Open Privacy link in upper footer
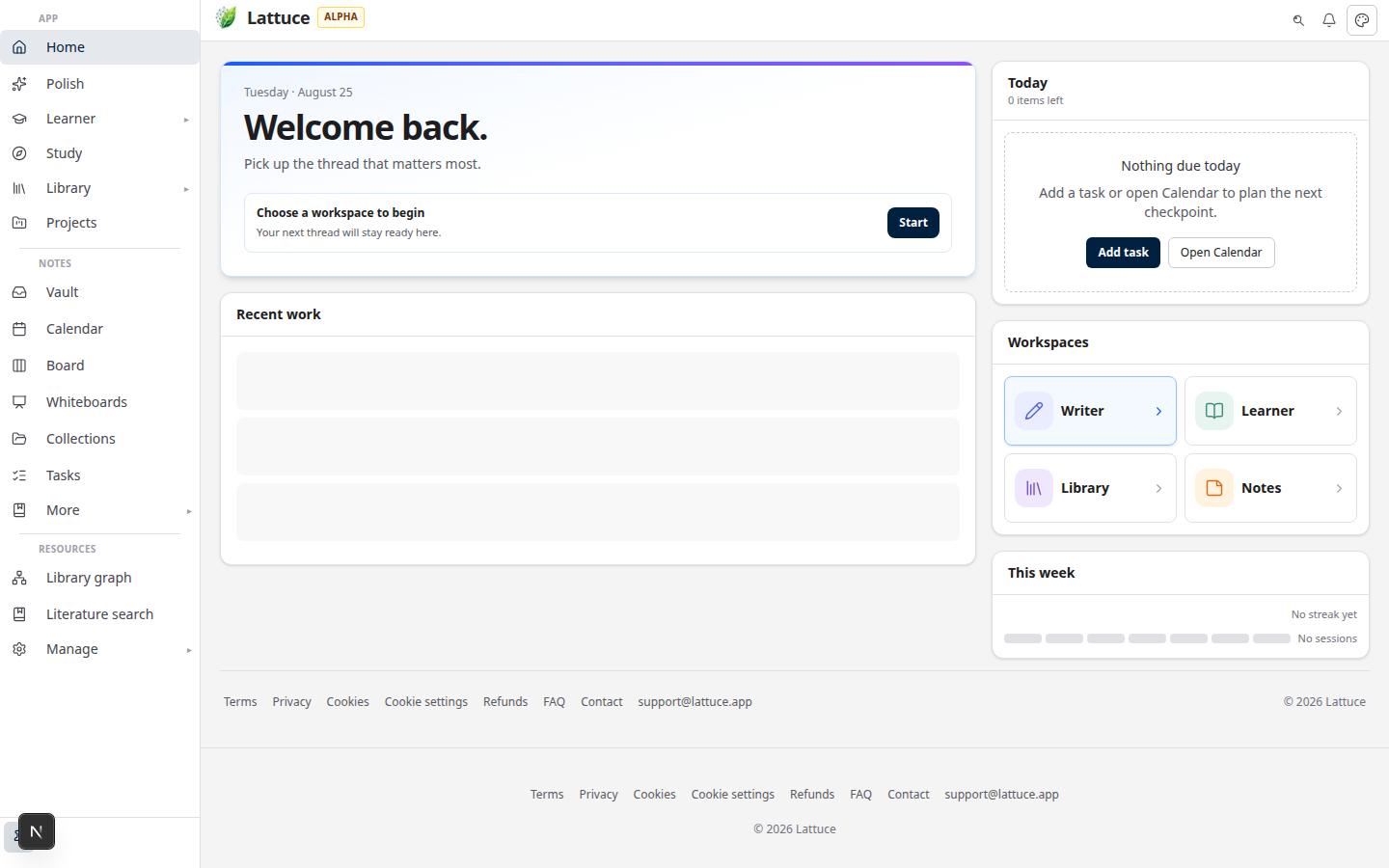Screen dimensions: 1389x868 [291, 702]
